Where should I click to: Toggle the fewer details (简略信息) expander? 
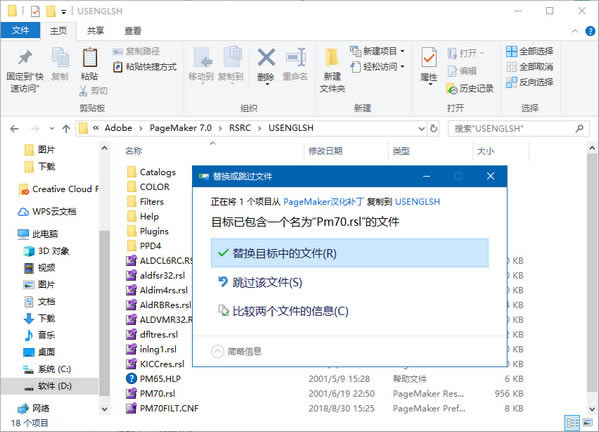coord(236,351)
